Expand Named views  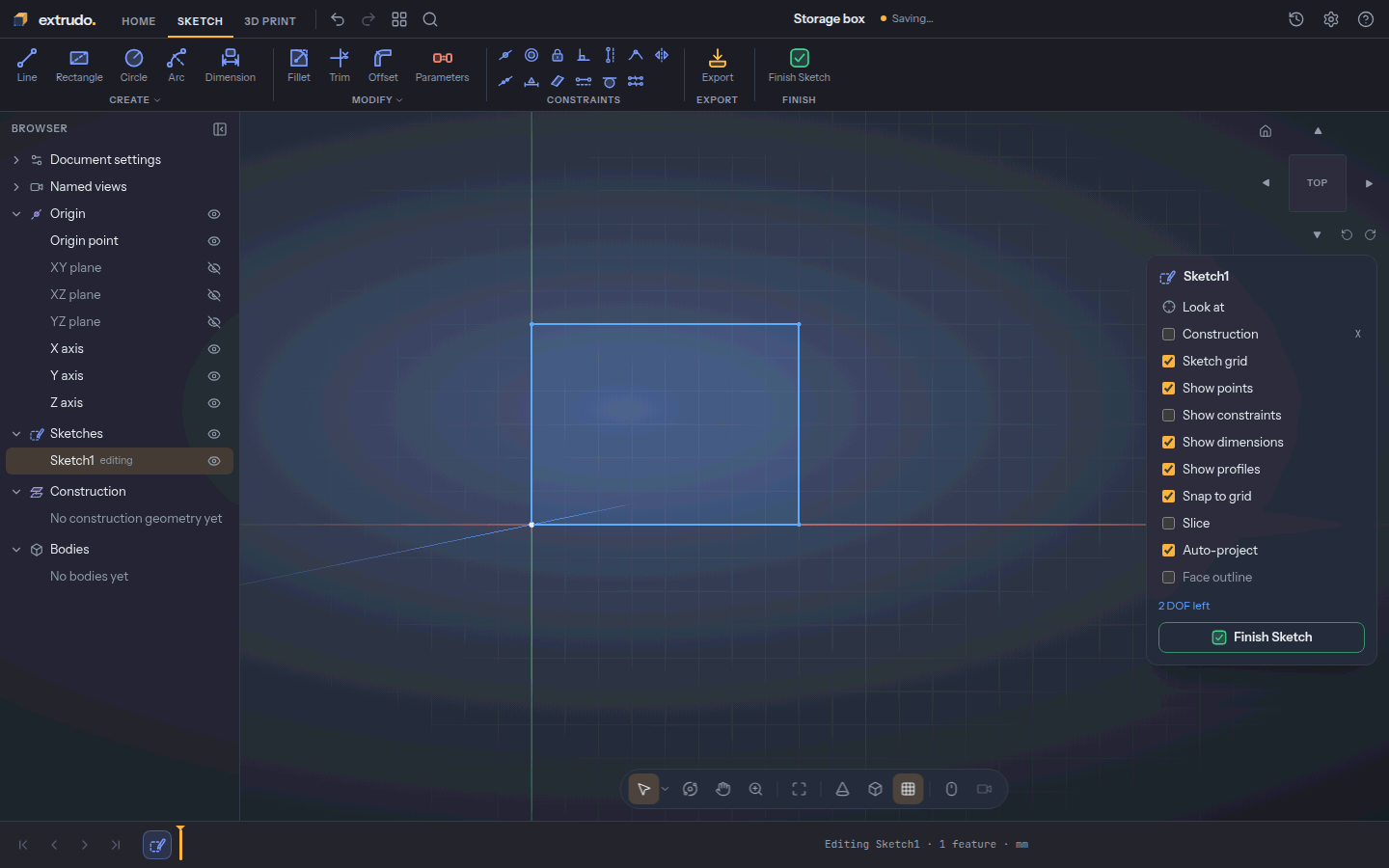pyautogui.click(x=16, y=187)
